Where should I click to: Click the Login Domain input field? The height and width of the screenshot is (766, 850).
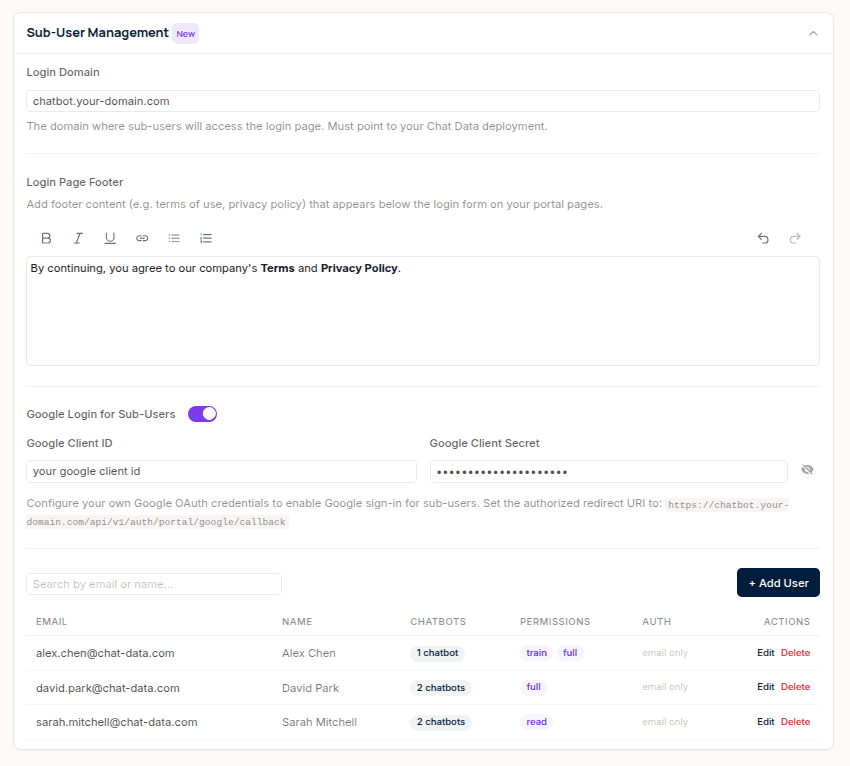(420, 100)
